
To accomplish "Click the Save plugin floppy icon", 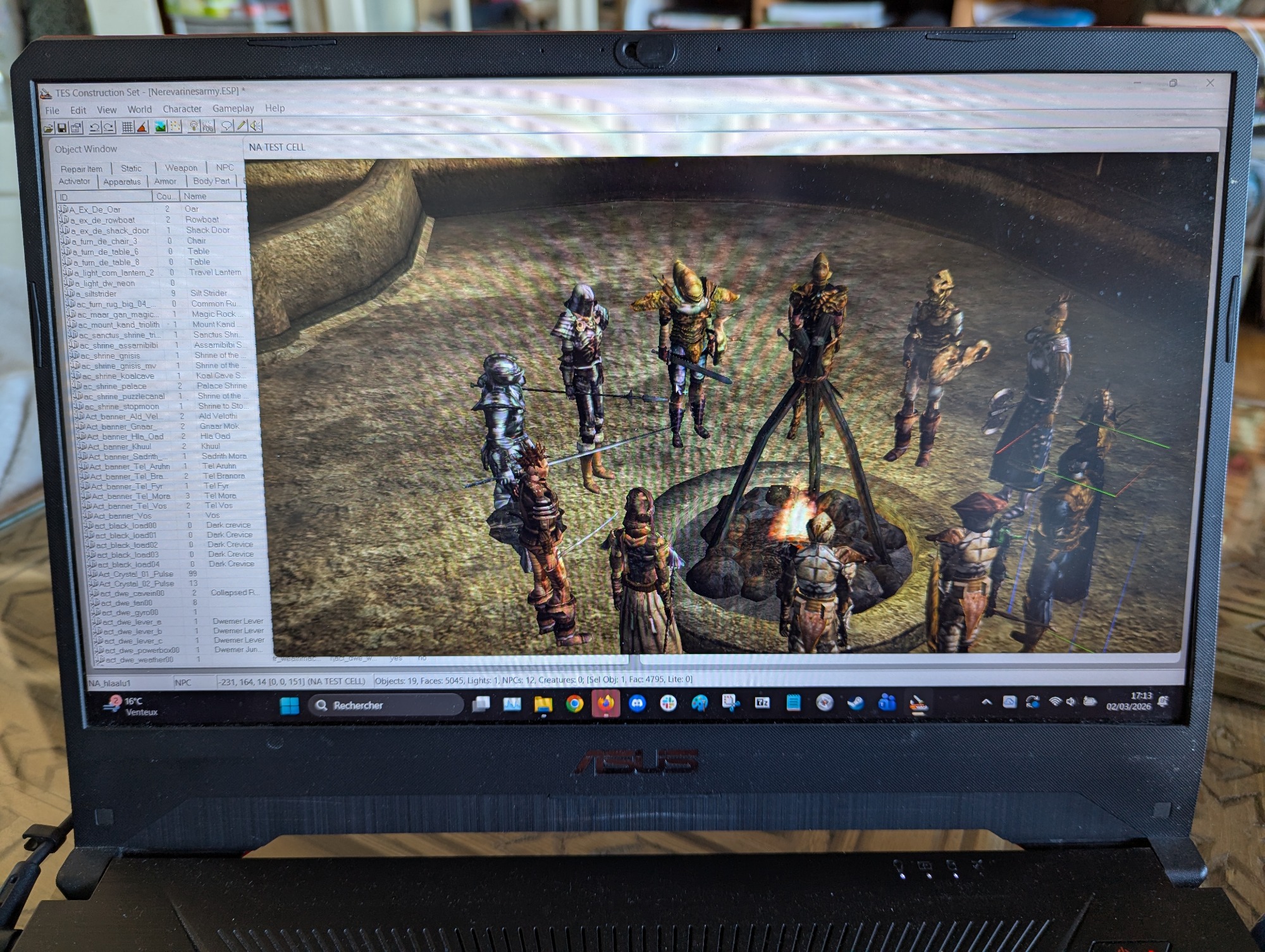I will [x=62, y=128].
